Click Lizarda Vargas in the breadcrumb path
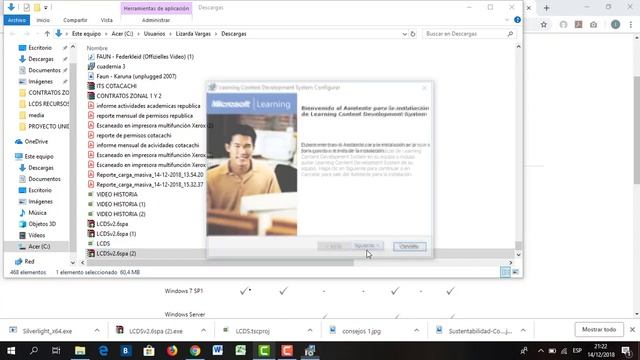 [x=193, y=34]
